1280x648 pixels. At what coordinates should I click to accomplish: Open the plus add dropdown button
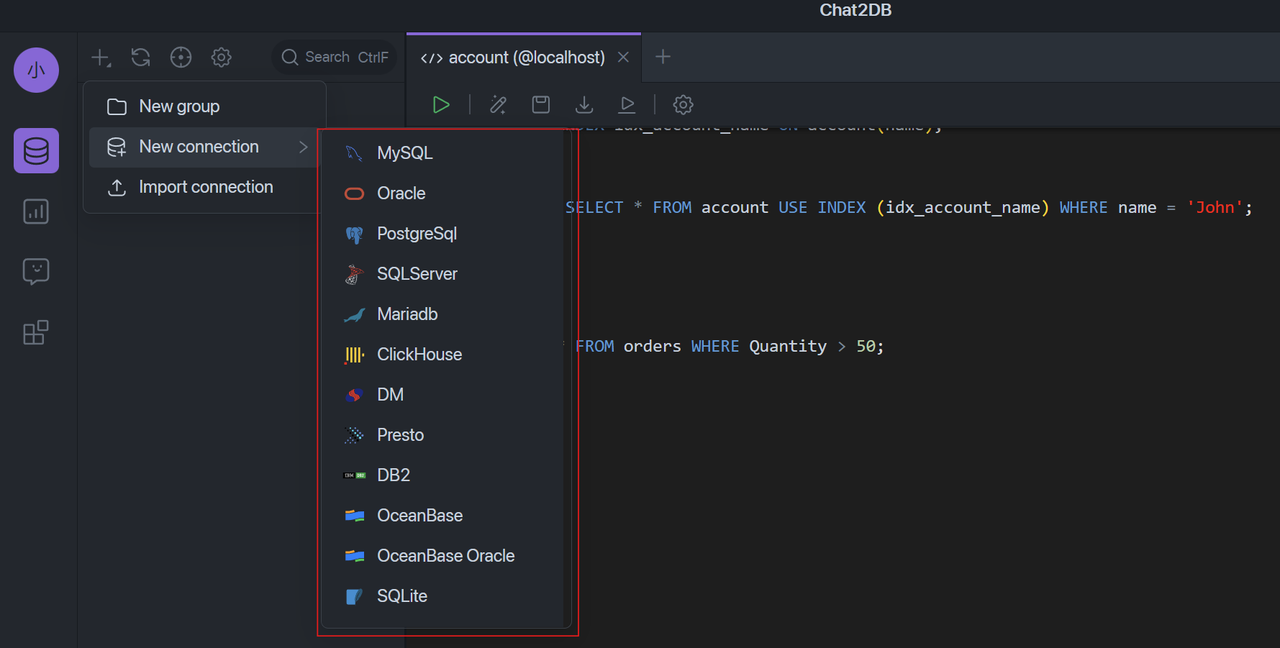point(101,58)
